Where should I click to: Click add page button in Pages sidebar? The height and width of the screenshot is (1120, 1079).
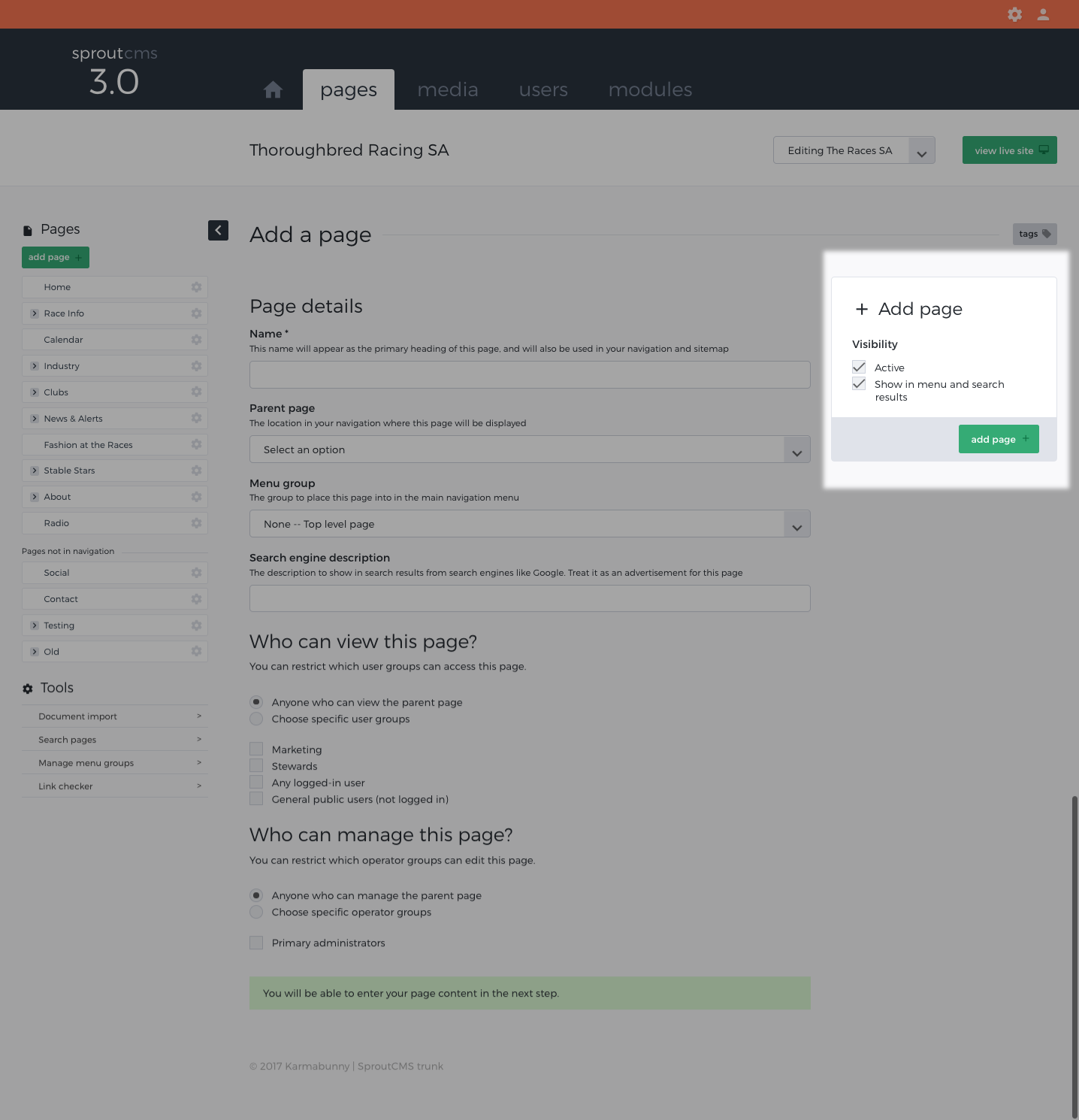pos(56,257)
